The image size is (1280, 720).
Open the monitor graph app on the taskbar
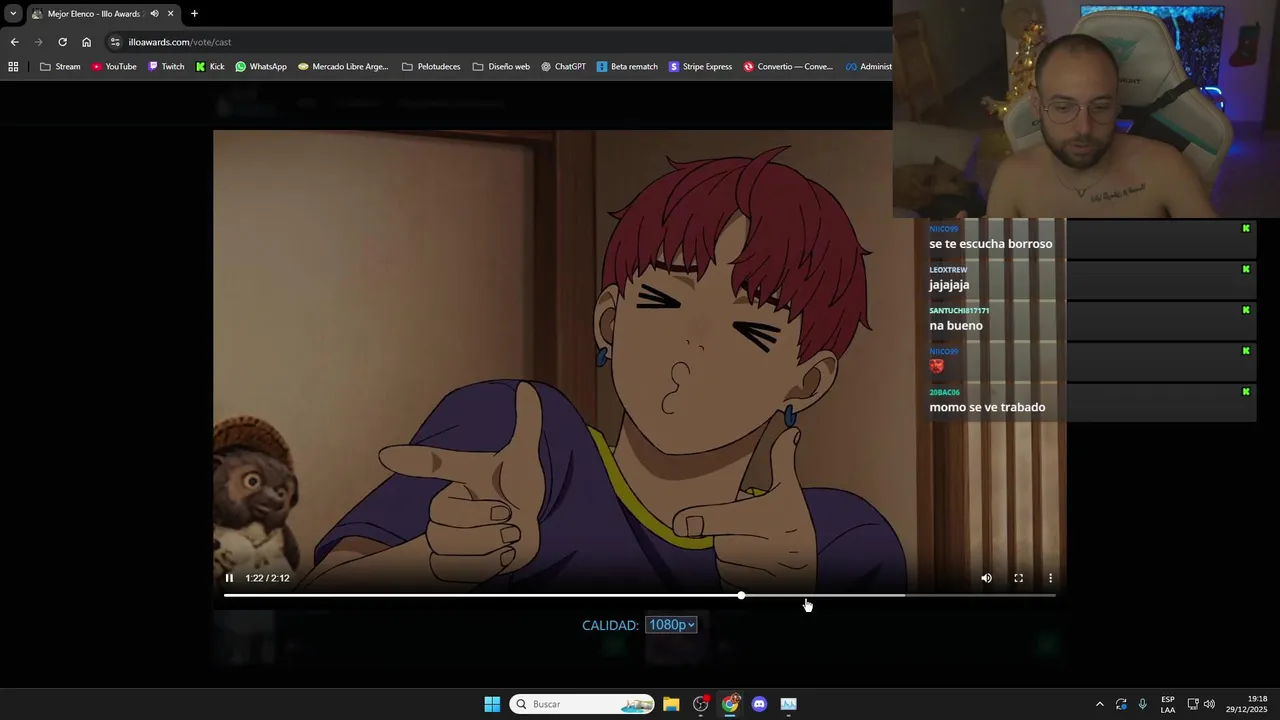[789, 704]
